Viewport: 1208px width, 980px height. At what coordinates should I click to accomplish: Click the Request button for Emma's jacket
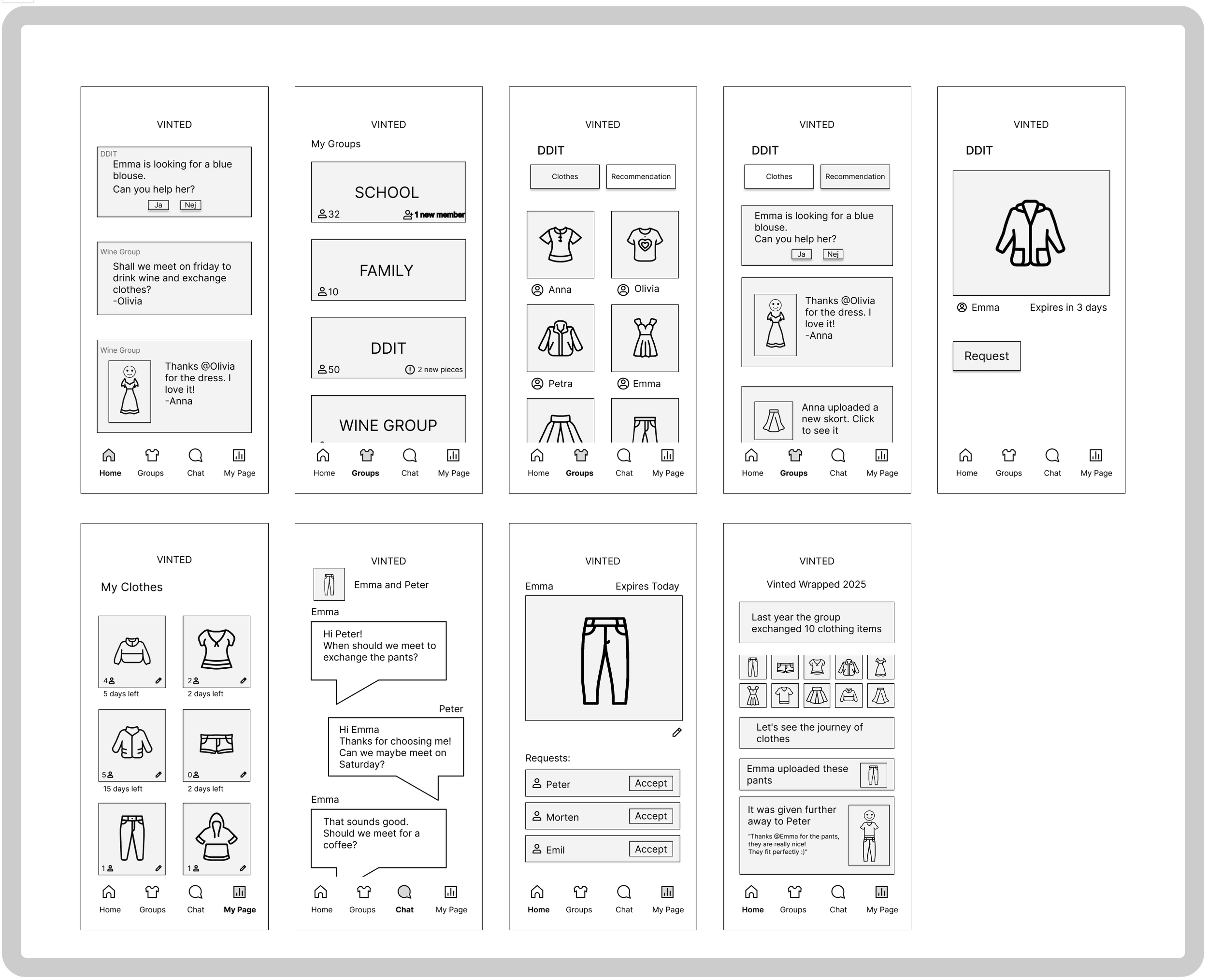(987, 356)
